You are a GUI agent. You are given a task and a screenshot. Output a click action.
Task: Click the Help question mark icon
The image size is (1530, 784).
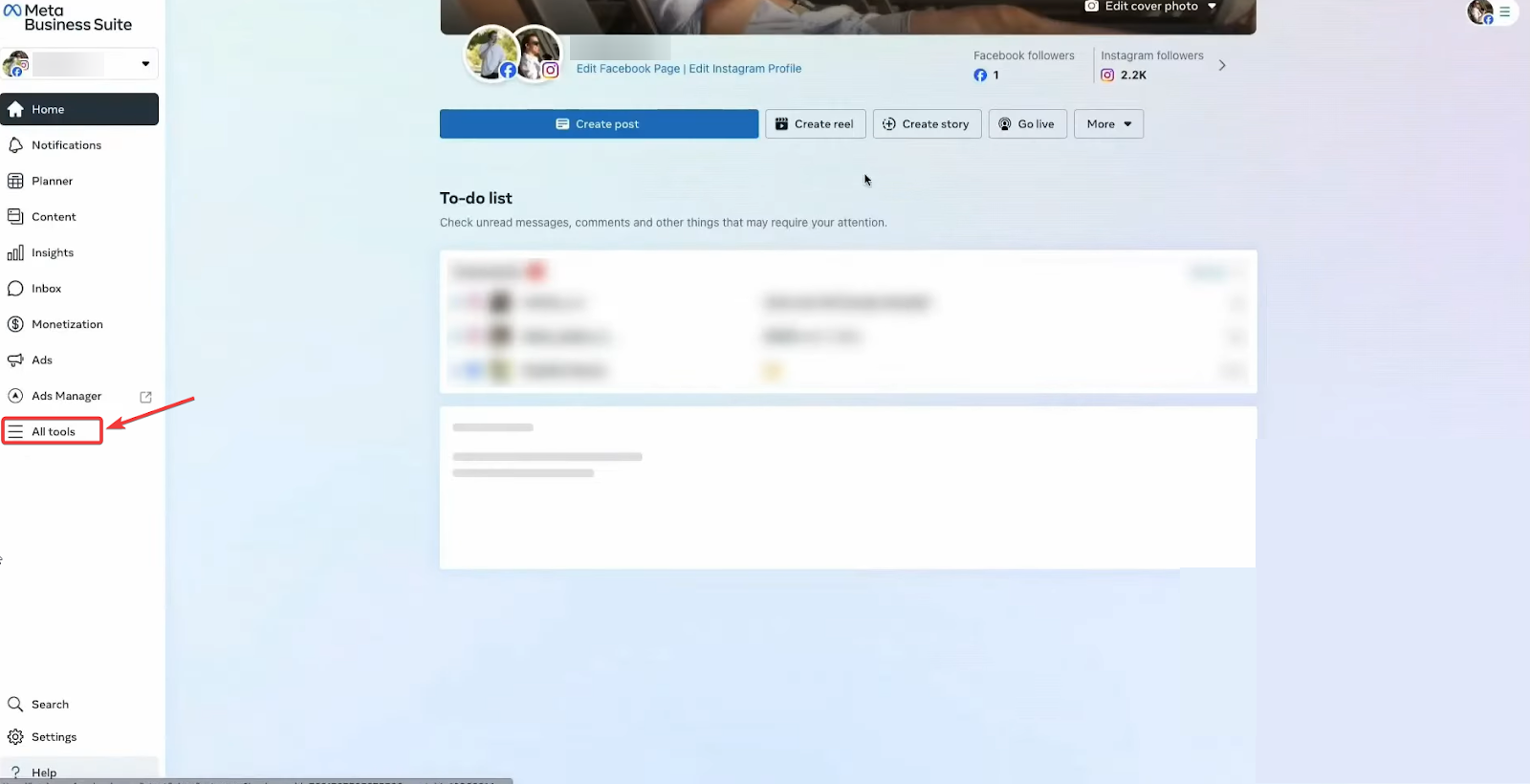pos(15,773)
